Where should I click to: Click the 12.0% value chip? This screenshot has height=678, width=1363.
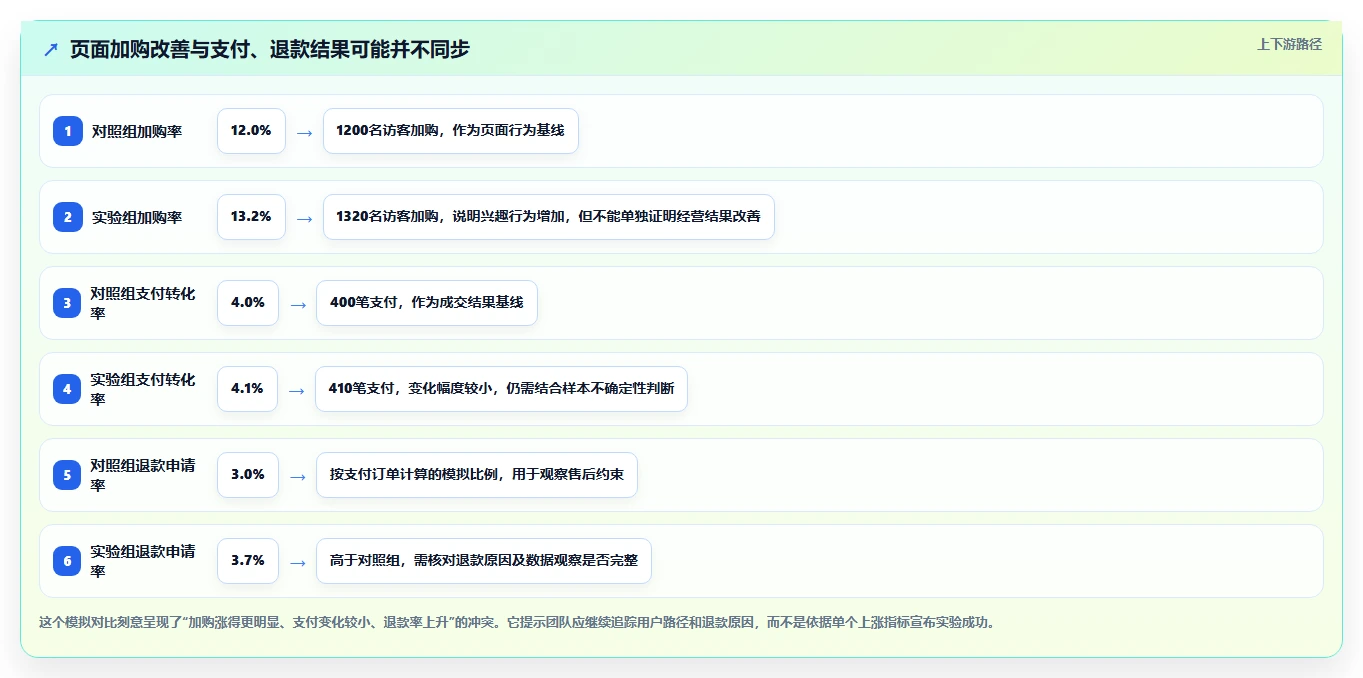tap(251, 131)
